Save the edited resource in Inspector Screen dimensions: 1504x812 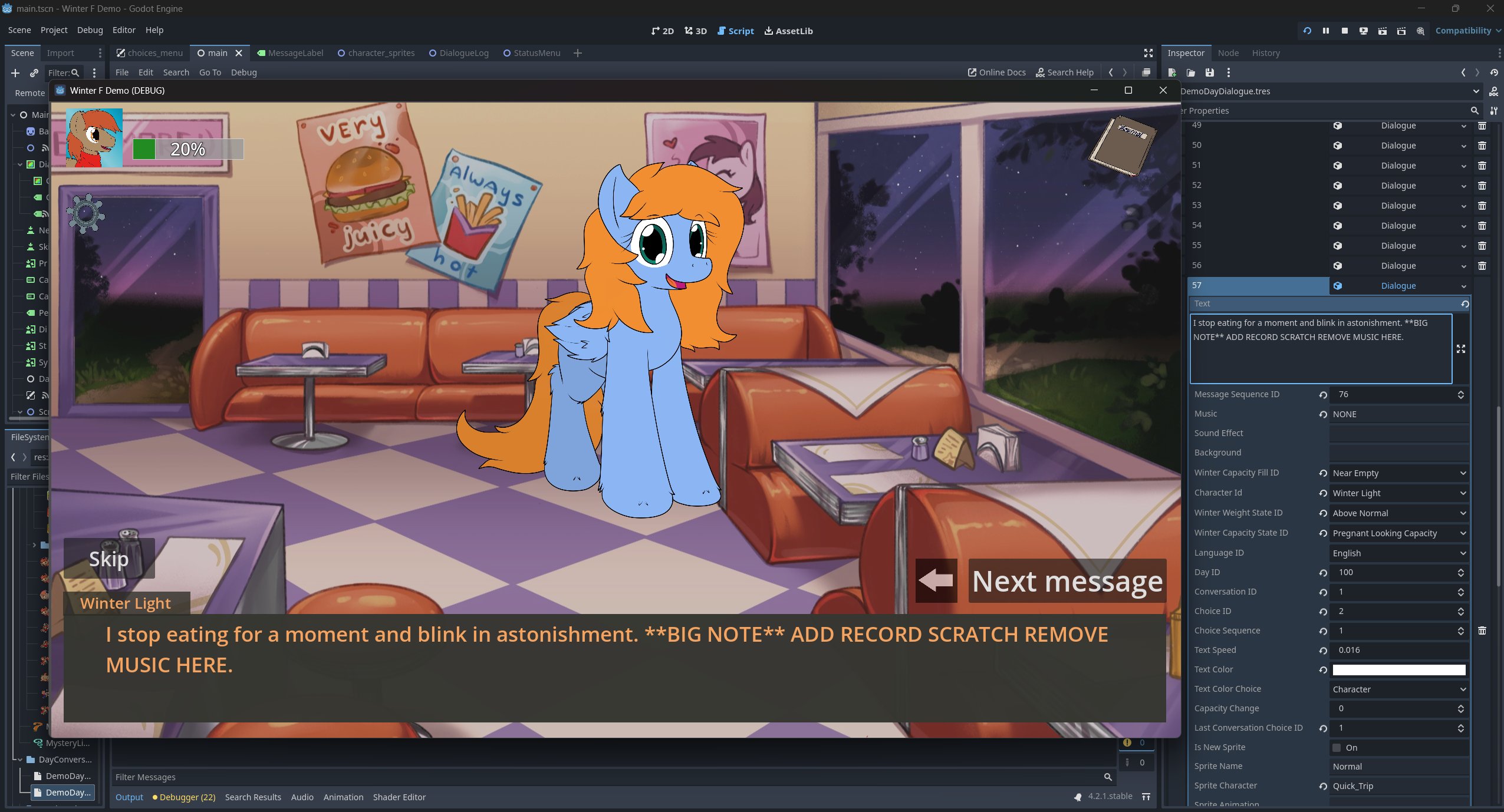coord(1210,72)
